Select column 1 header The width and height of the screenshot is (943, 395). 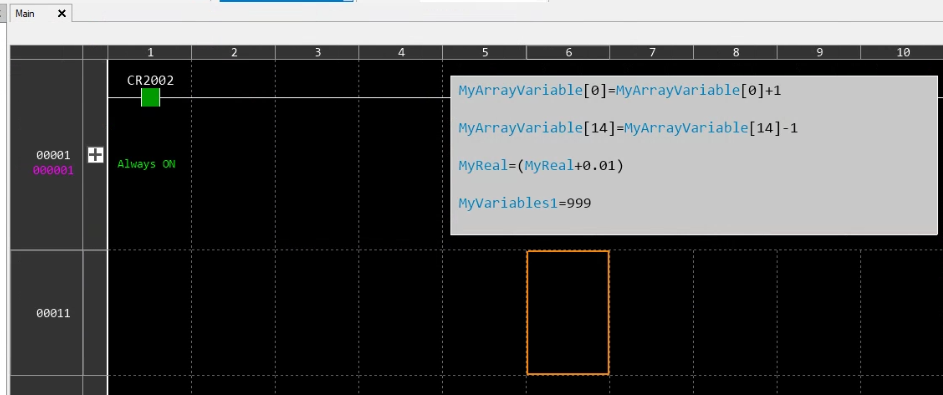tap(150, 53)
